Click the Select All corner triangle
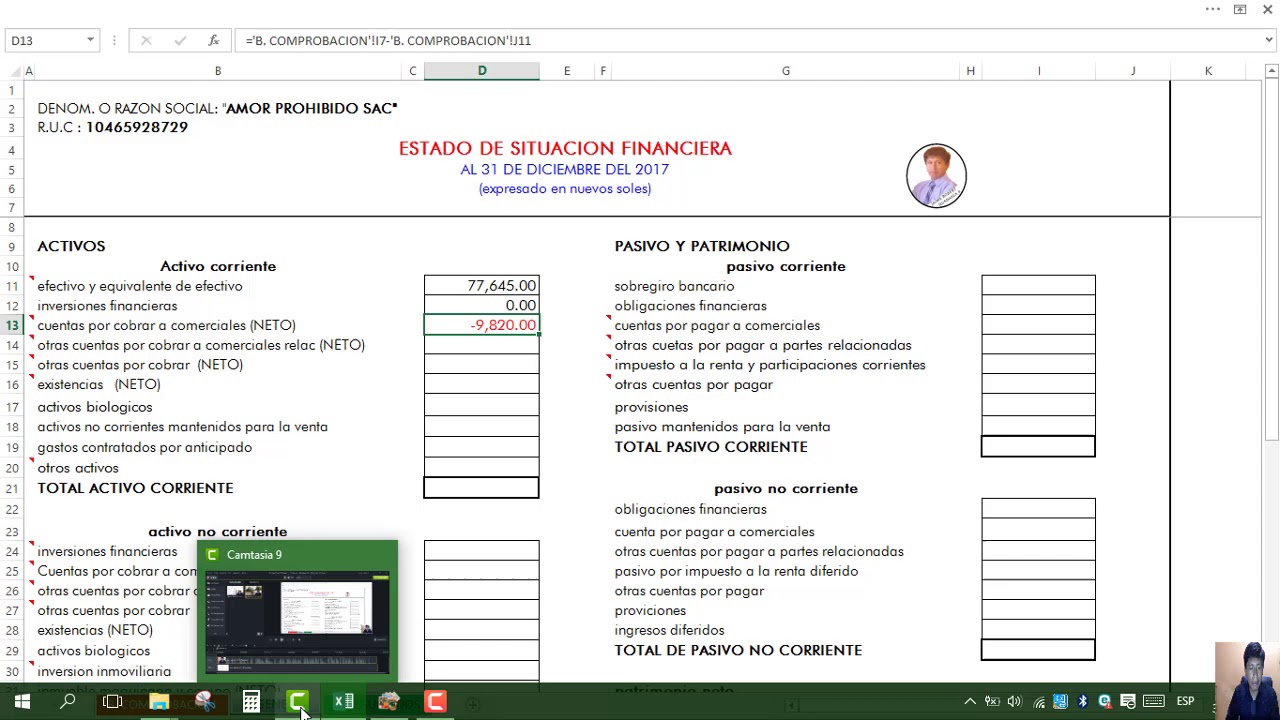Viewport: 1280px width, 720px height. (15, 71)
